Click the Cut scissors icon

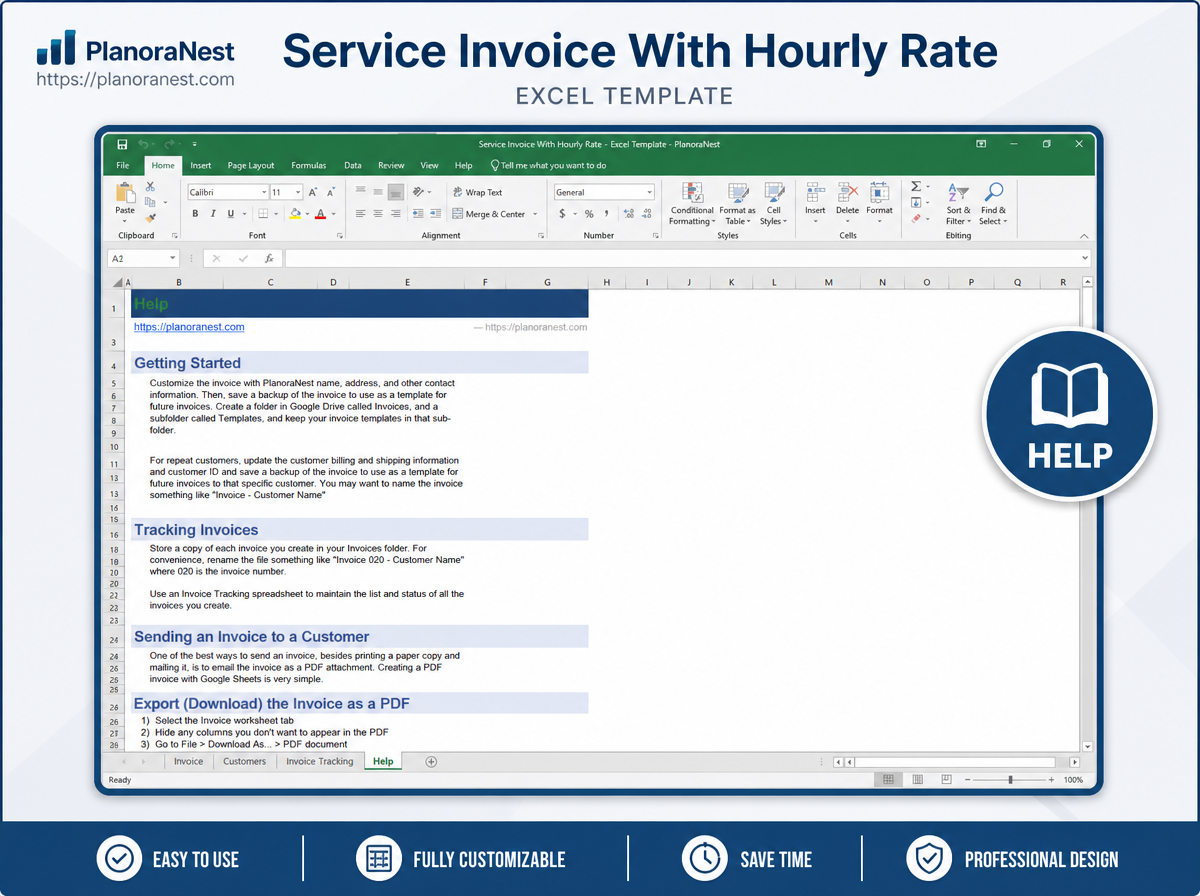(150, 186)
